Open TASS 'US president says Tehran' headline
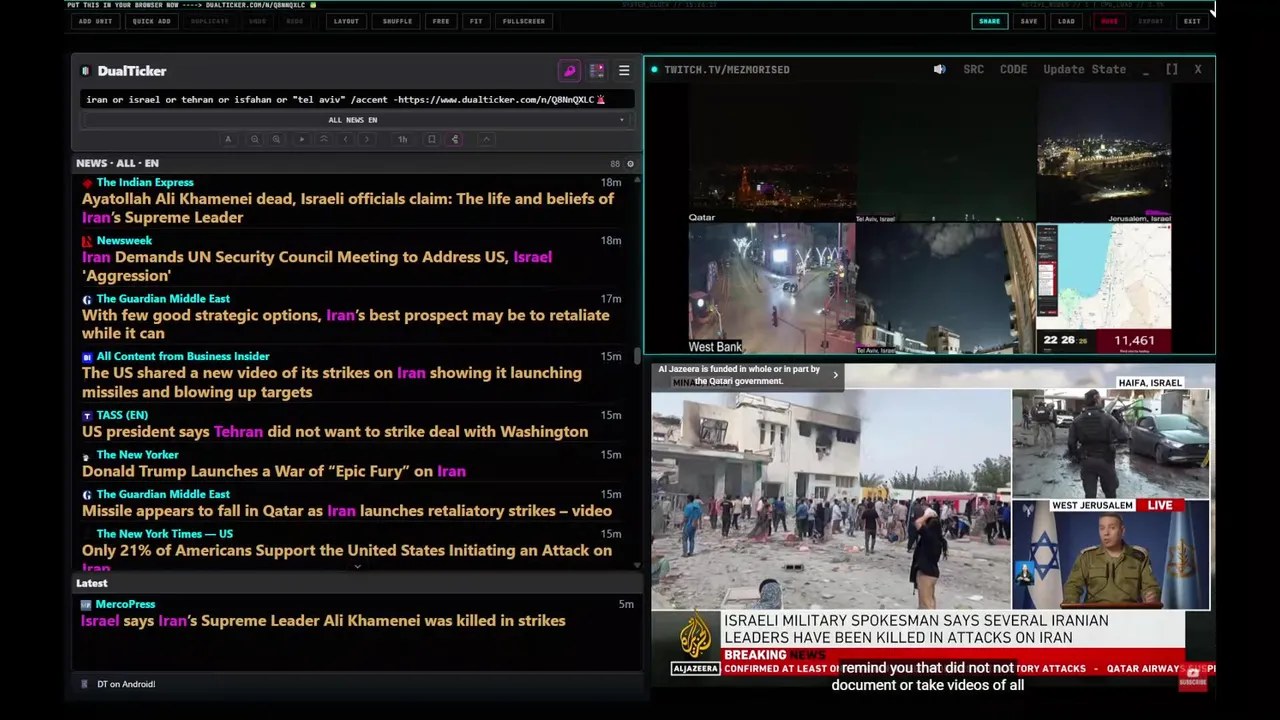 [x=335, y=432]
